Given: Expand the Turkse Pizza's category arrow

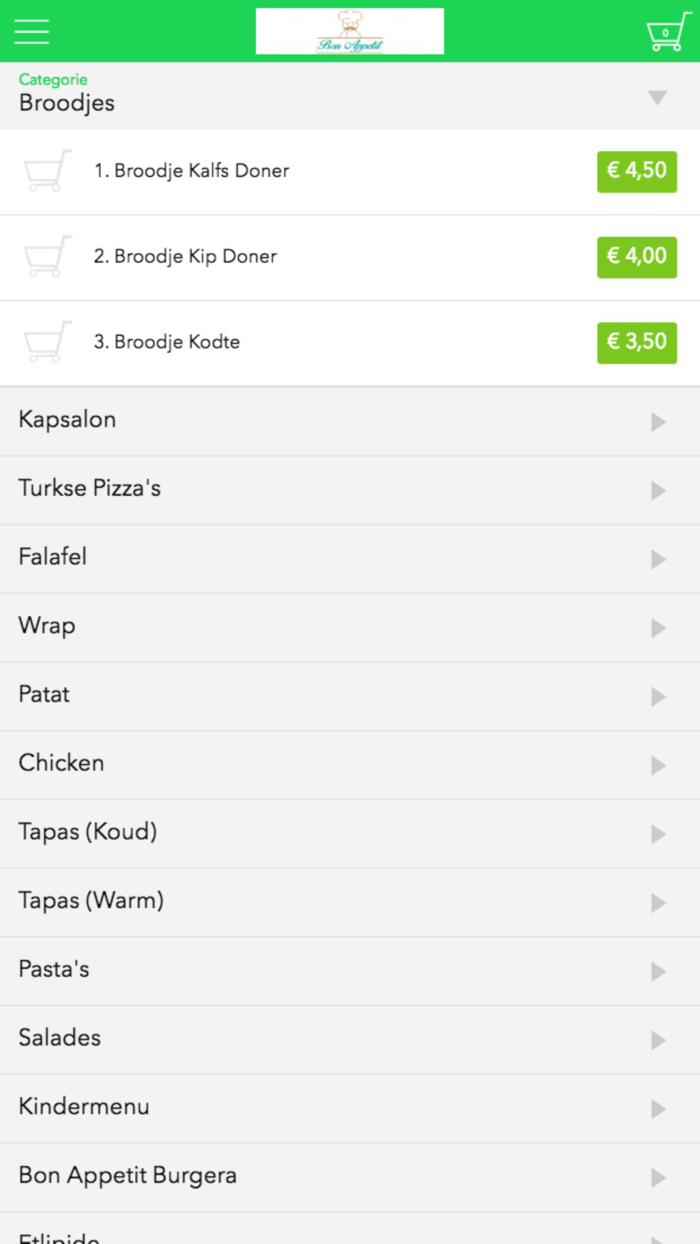Looking at the screenshot, I should (x=658, y=490).
